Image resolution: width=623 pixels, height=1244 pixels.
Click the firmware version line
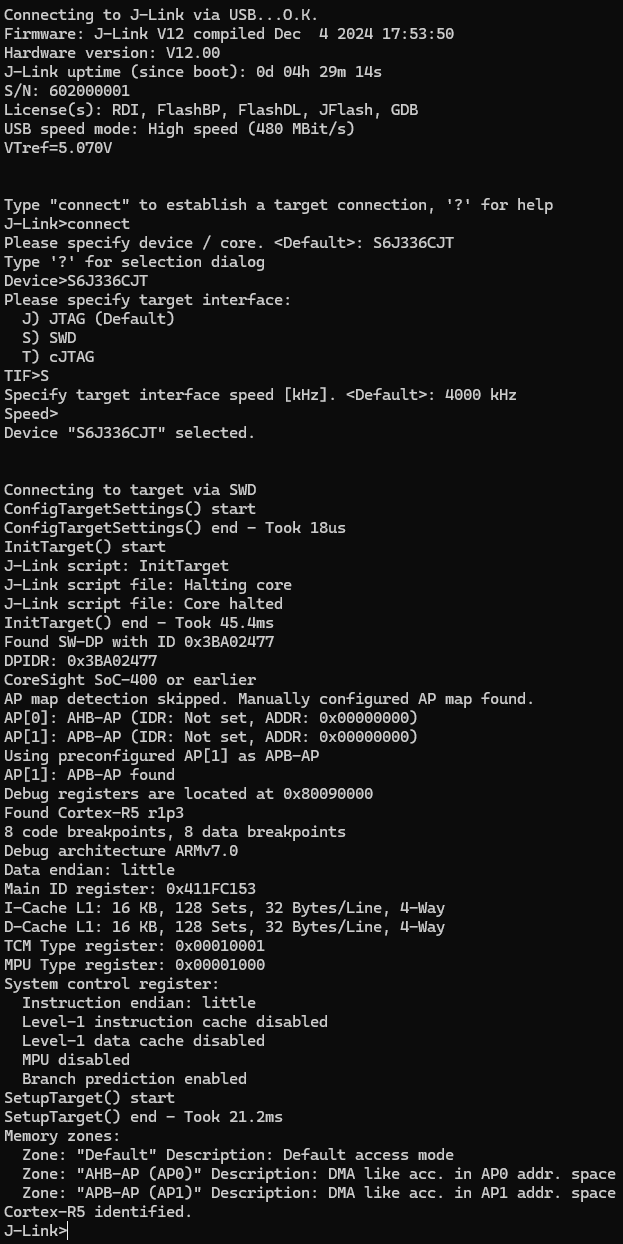point(228,34)
